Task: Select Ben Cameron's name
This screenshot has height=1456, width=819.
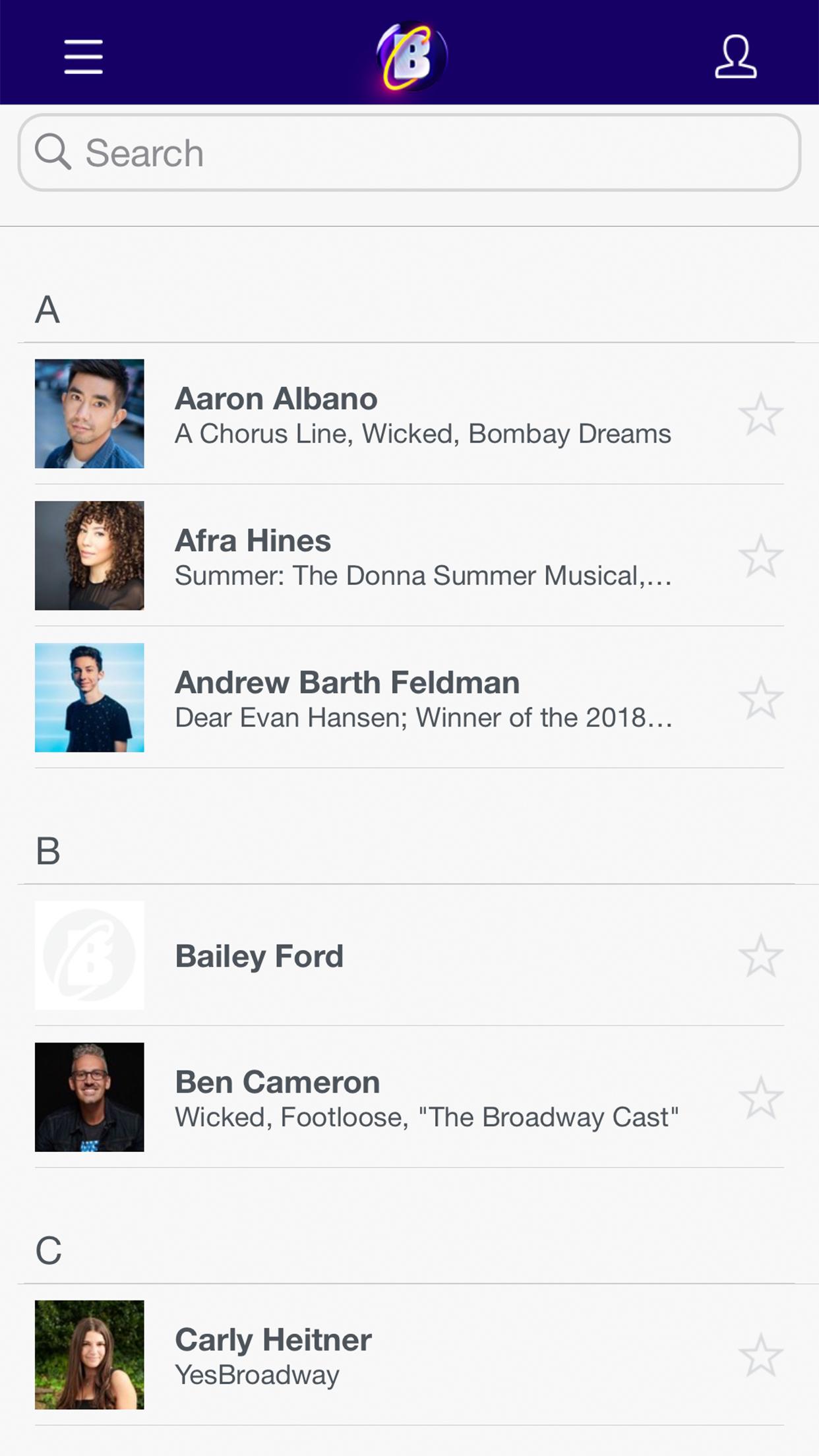Action: [278, 1082]
